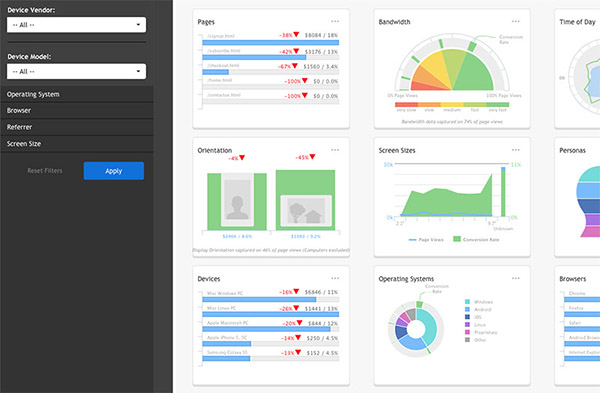This screenshot has width=600, height=393.
Task: Select the Samsung Galaxy S5 device bar
Action: click(x=226, y=359)
